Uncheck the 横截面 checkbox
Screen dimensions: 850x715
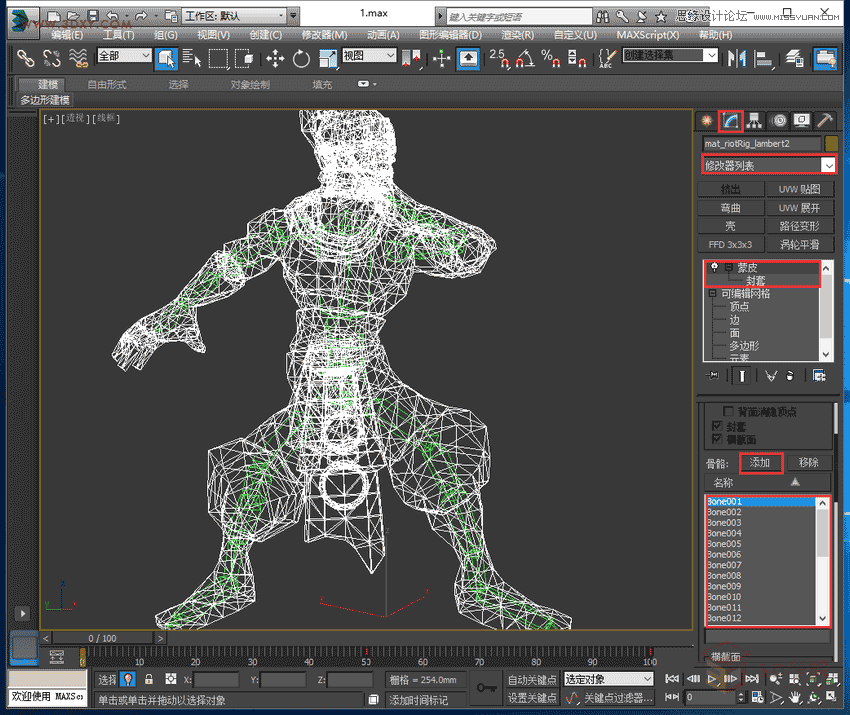715,439
